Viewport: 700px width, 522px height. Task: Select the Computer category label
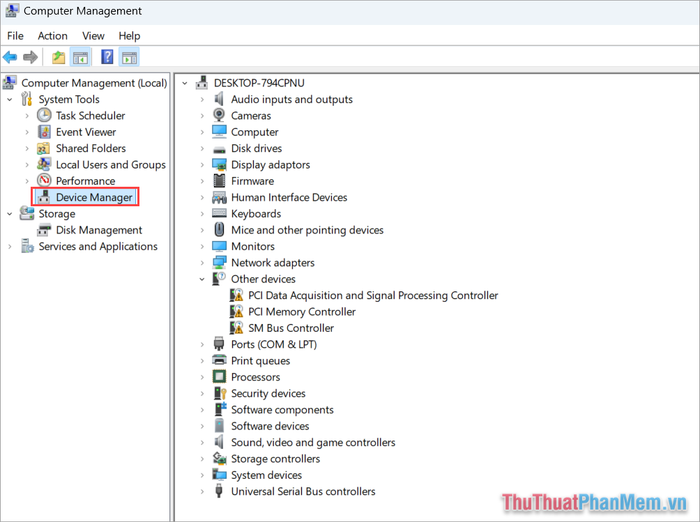[x=254, y=132]
